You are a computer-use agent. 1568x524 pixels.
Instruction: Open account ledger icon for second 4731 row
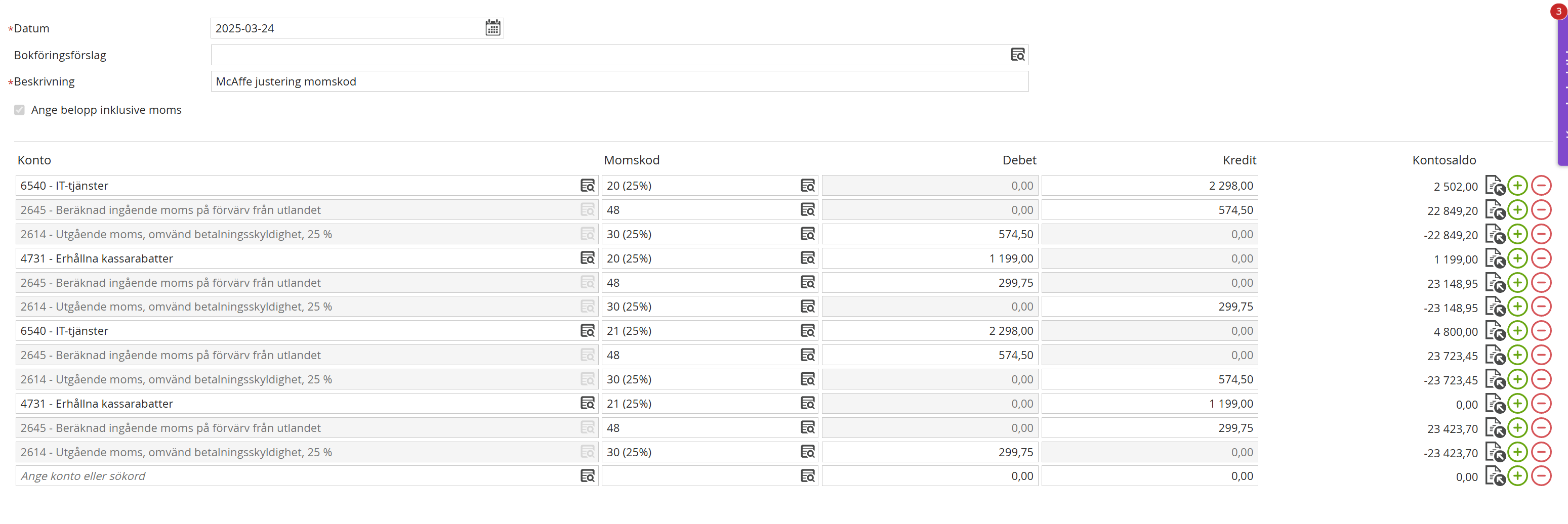(1494, 404)
